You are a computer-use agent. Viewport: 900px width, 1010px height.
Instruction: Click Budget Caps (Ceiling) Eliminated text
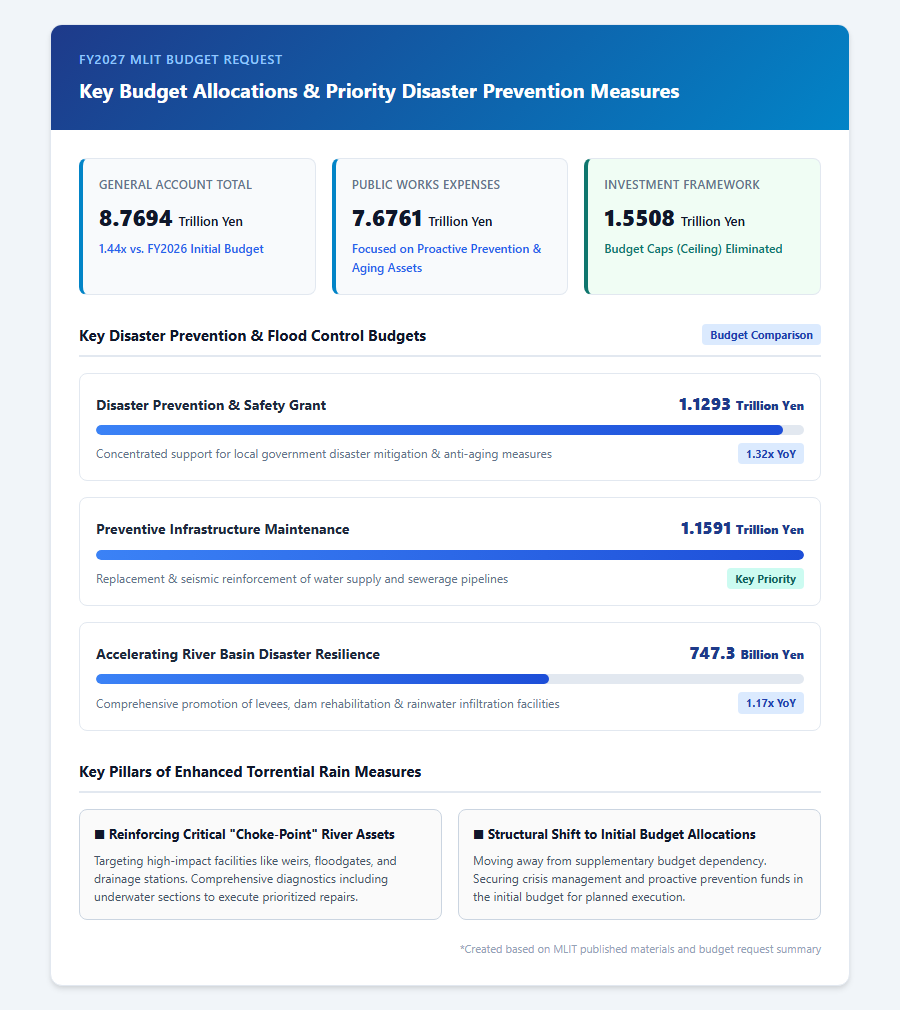click(x=693, y=249)
